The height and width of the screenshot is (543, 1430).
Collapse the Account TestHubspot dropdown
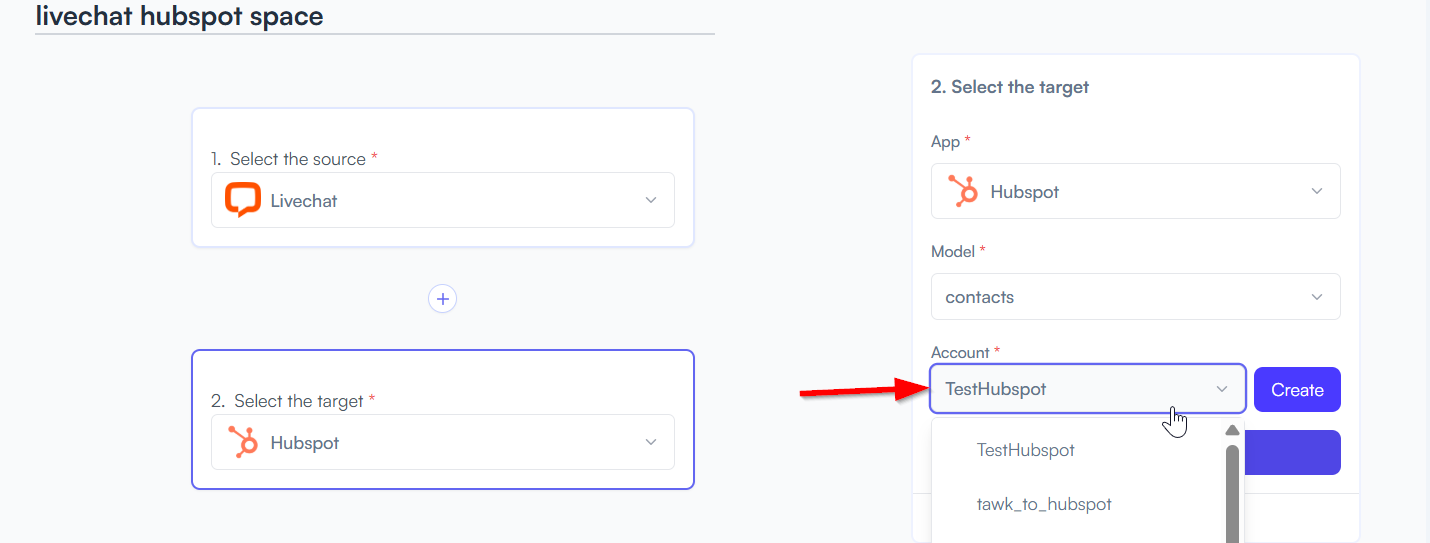(x=1088, y=389)
